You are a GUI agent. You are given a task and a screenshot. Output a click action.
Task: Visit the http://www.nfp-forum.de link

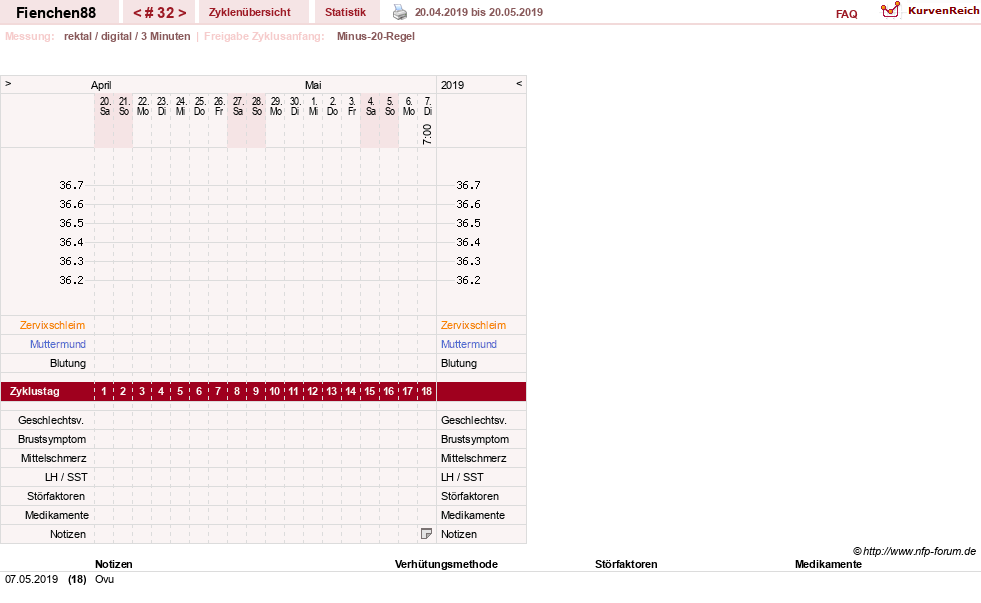coord(919,551)
